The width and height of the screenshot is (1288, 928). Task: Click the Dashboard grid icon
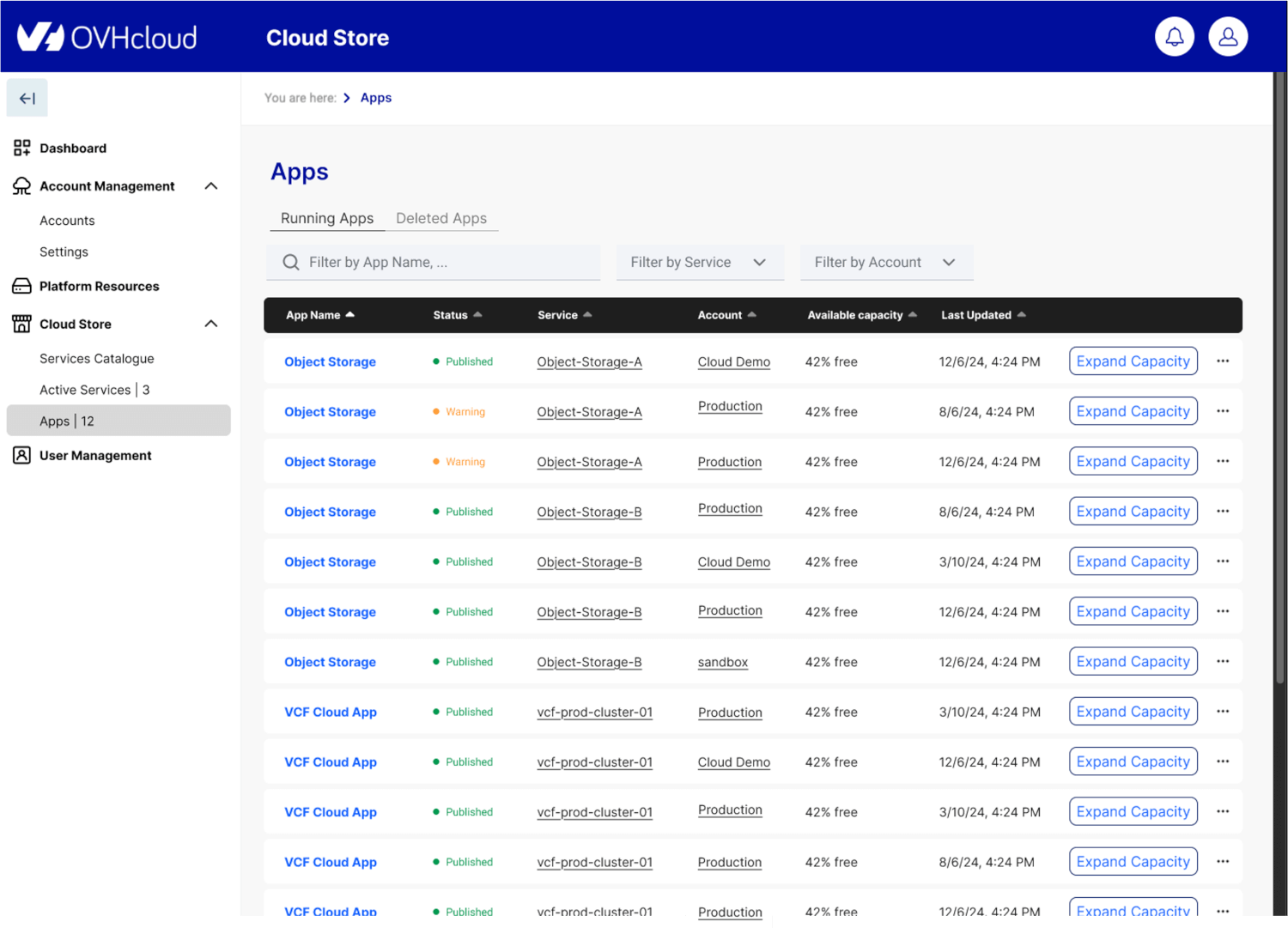22,149
